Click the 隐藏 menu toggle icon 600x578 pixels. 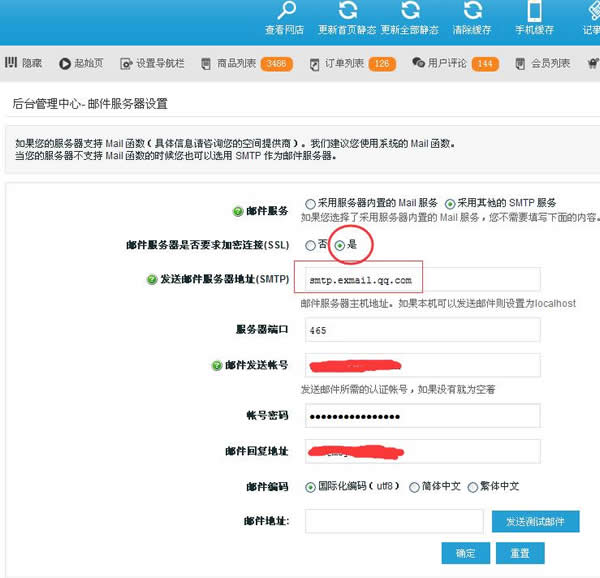coord(11,62)
